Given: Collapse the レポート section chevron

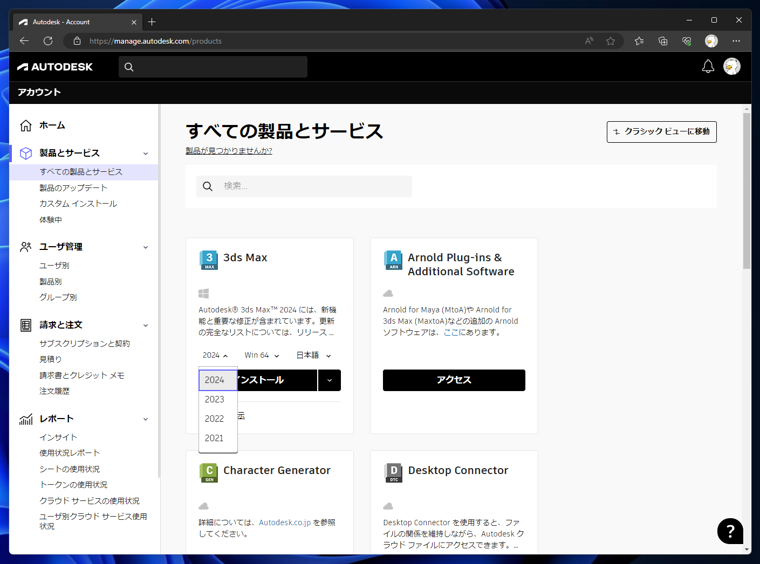Looking at the screenshot, I should tap(145, 419).
